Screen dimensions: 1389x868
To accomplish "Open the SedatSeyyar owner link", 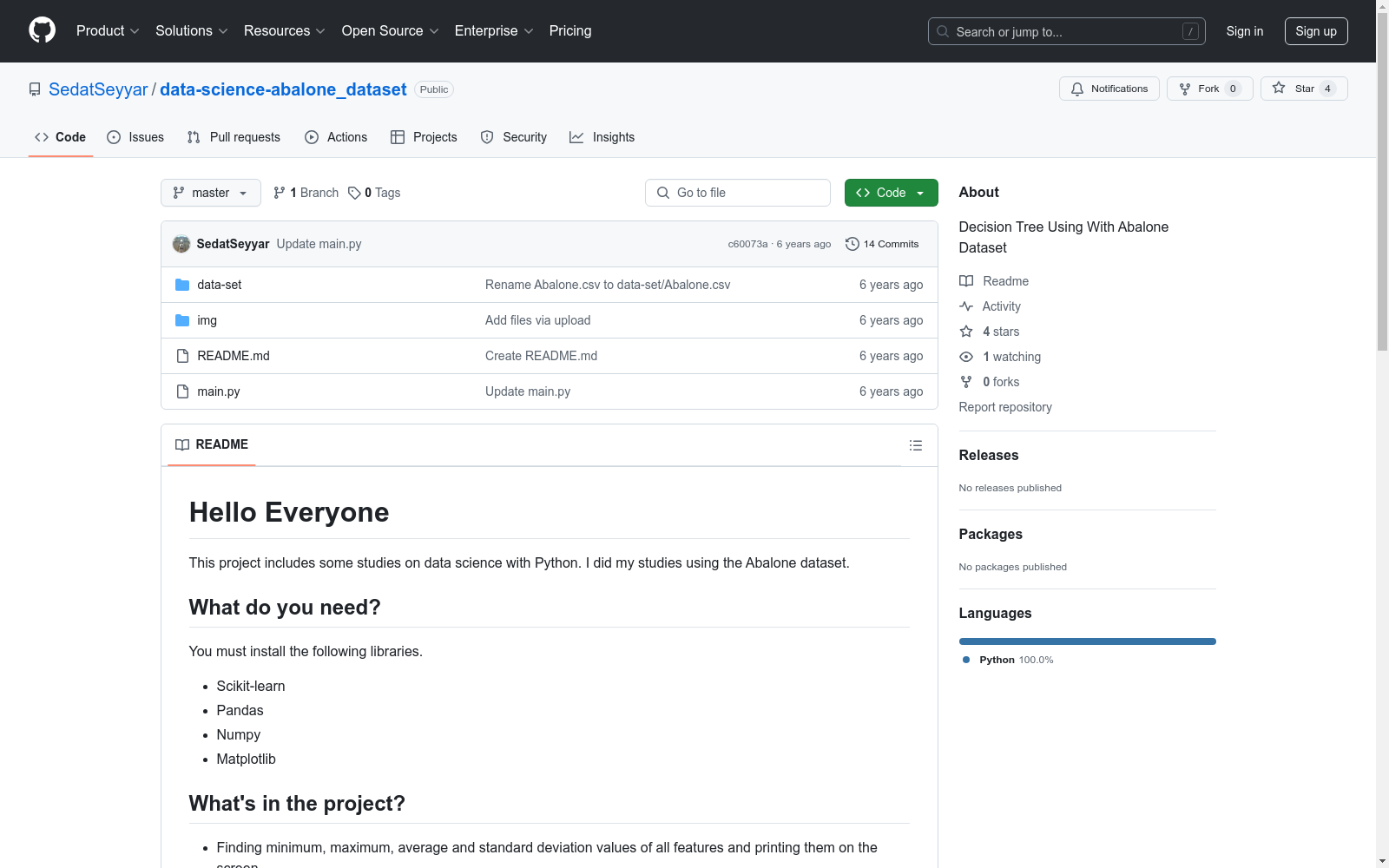I will [x=98, y=89].
